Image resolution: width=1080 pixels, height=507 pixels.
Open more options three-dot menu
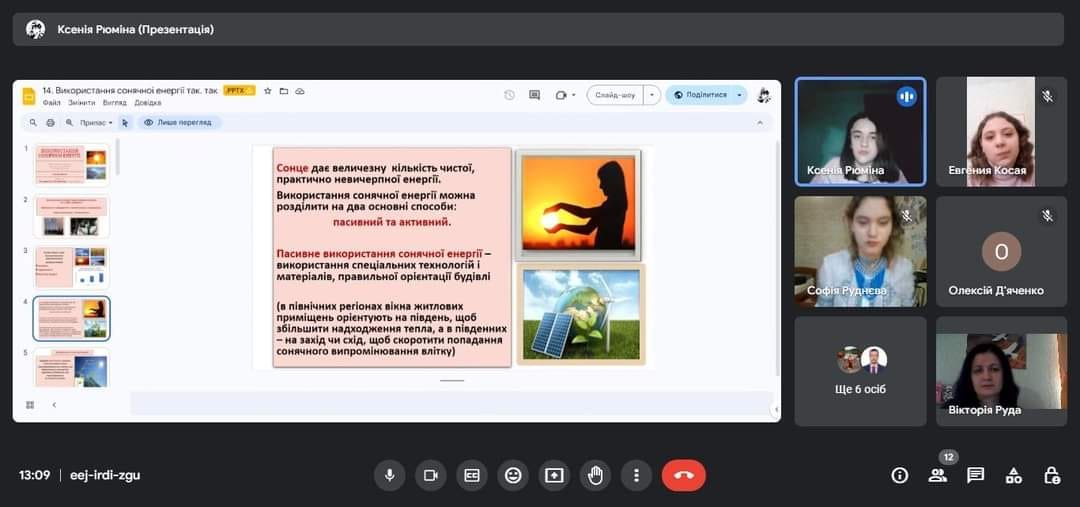(x=636, y=475)
